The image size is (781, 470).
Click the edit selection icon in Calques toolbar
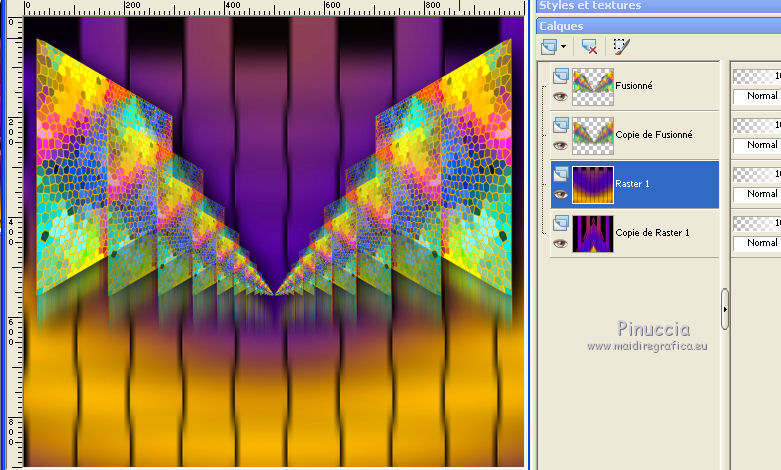click(621, 46)
